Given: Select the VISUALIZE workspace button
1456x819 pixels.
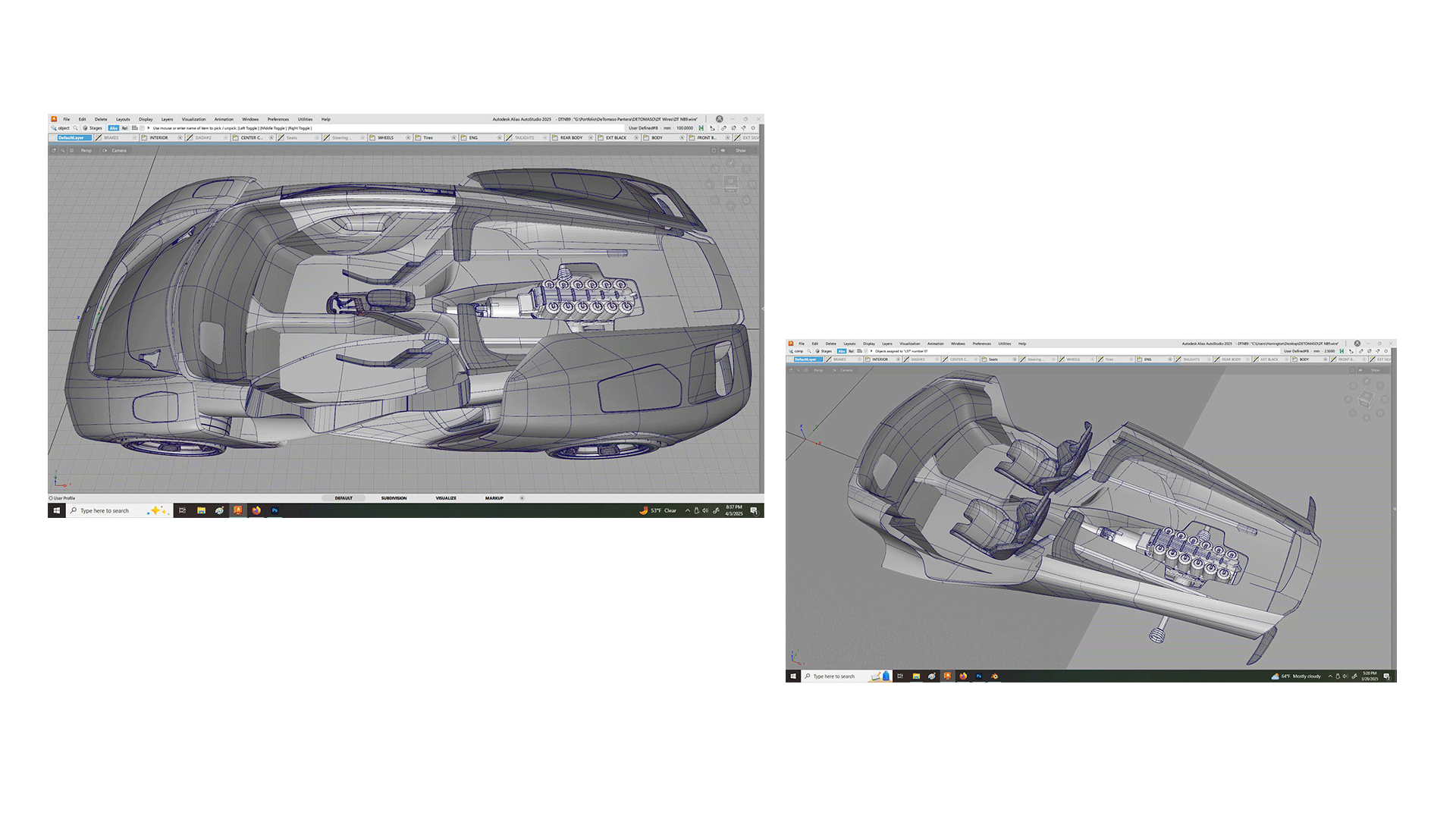Looking at the screenshot, I should 446,498.
